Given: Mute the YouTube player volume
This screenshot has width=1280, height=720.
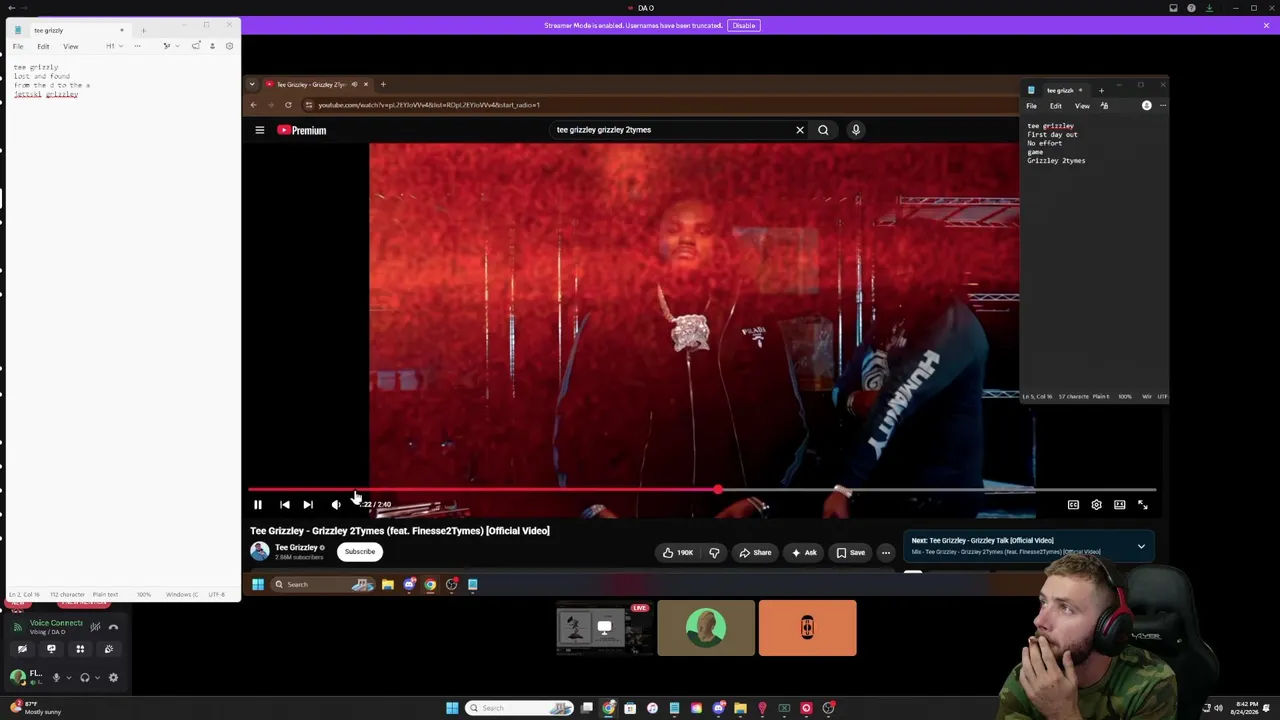Looking at the screenshot, I should click(336, 505).
